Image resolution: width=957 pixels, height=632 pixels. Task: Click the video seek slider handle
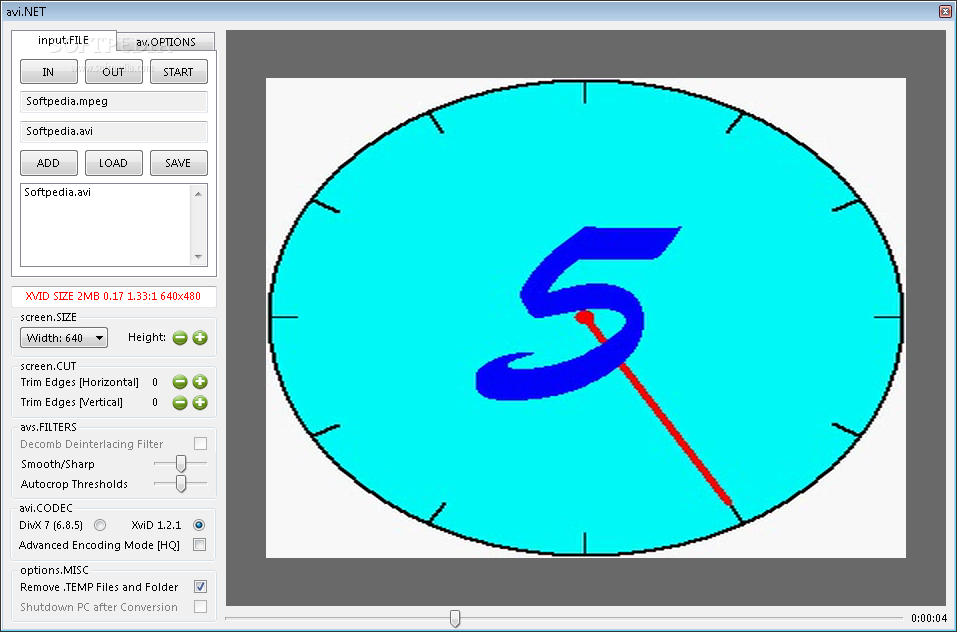point(455,619)
